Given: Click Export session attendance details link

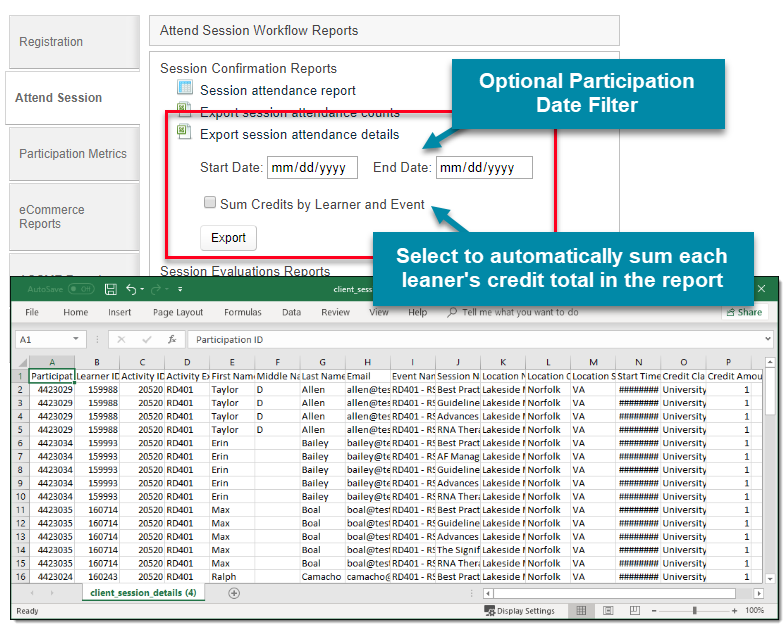Looking at the screenshot, I should 300,134.
